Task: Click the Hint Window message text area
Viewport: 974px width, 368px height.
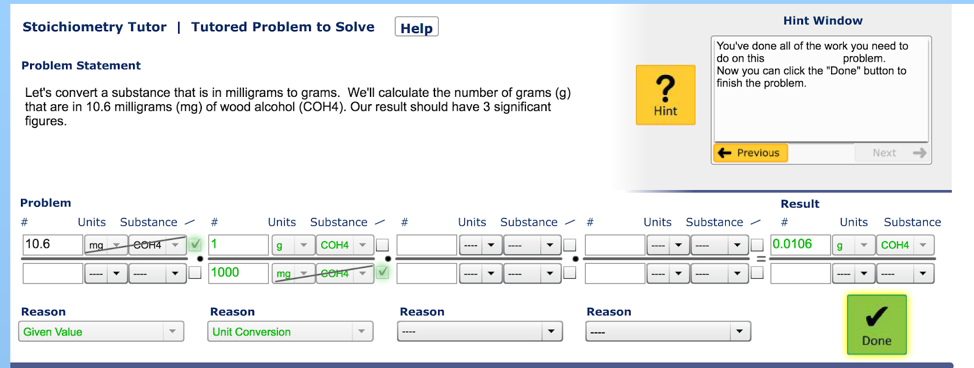Action: [821, 90]
